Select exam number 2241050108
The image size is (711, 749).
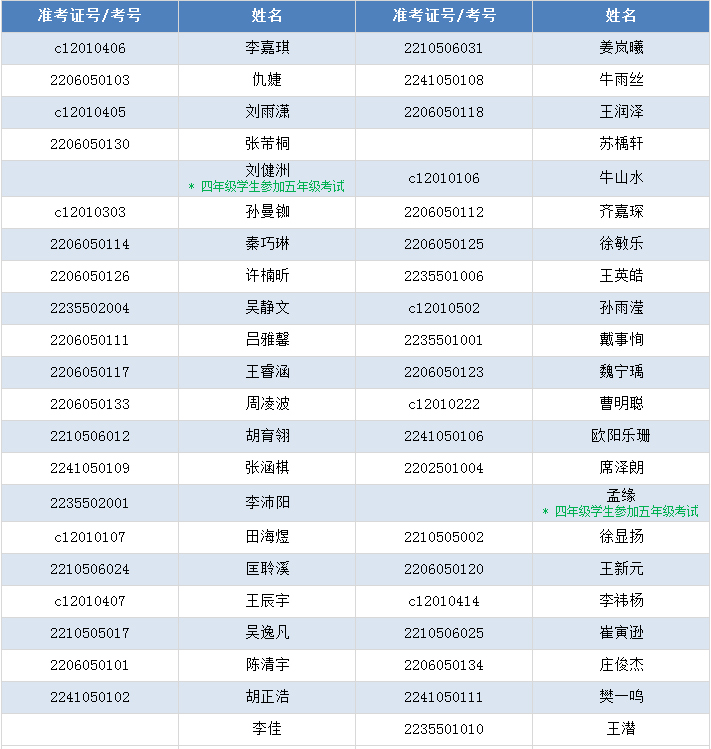[444, 80]
